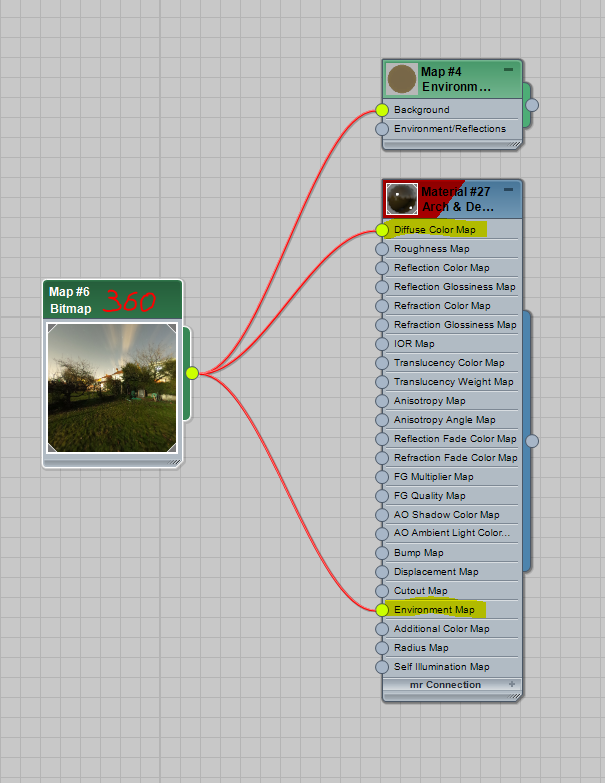Click the Map #6 bitmap preview thumbnail
This screenshot has height=783, width=605.
point(112,387)
